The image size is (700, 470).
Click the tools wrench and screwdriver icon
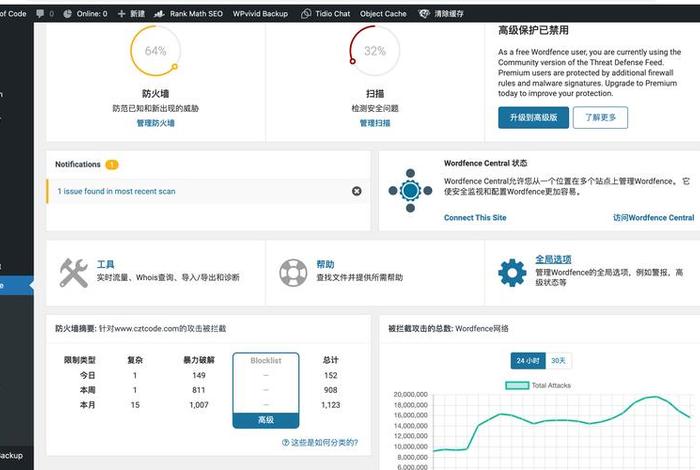point(74,273)
